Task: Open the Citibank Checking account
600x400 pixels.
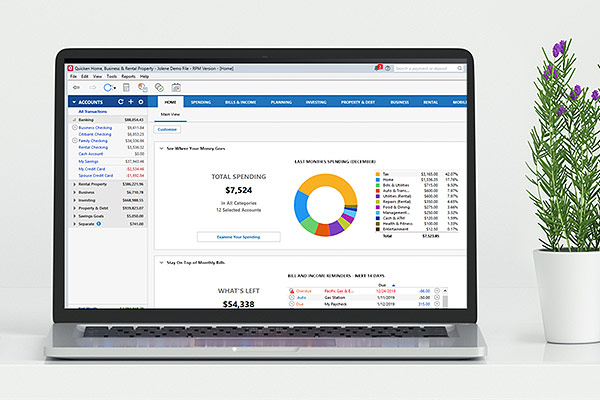Action: pos(95,134)
